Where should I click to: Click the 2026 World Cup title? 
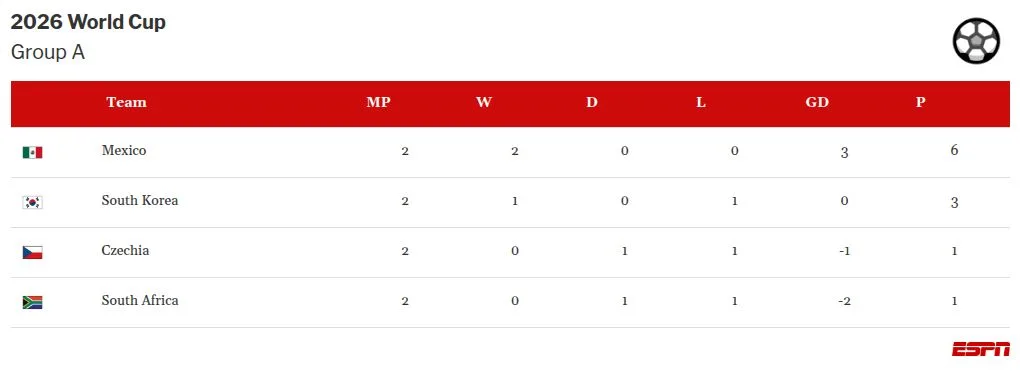pyautogui.click(x=88, y=22)
